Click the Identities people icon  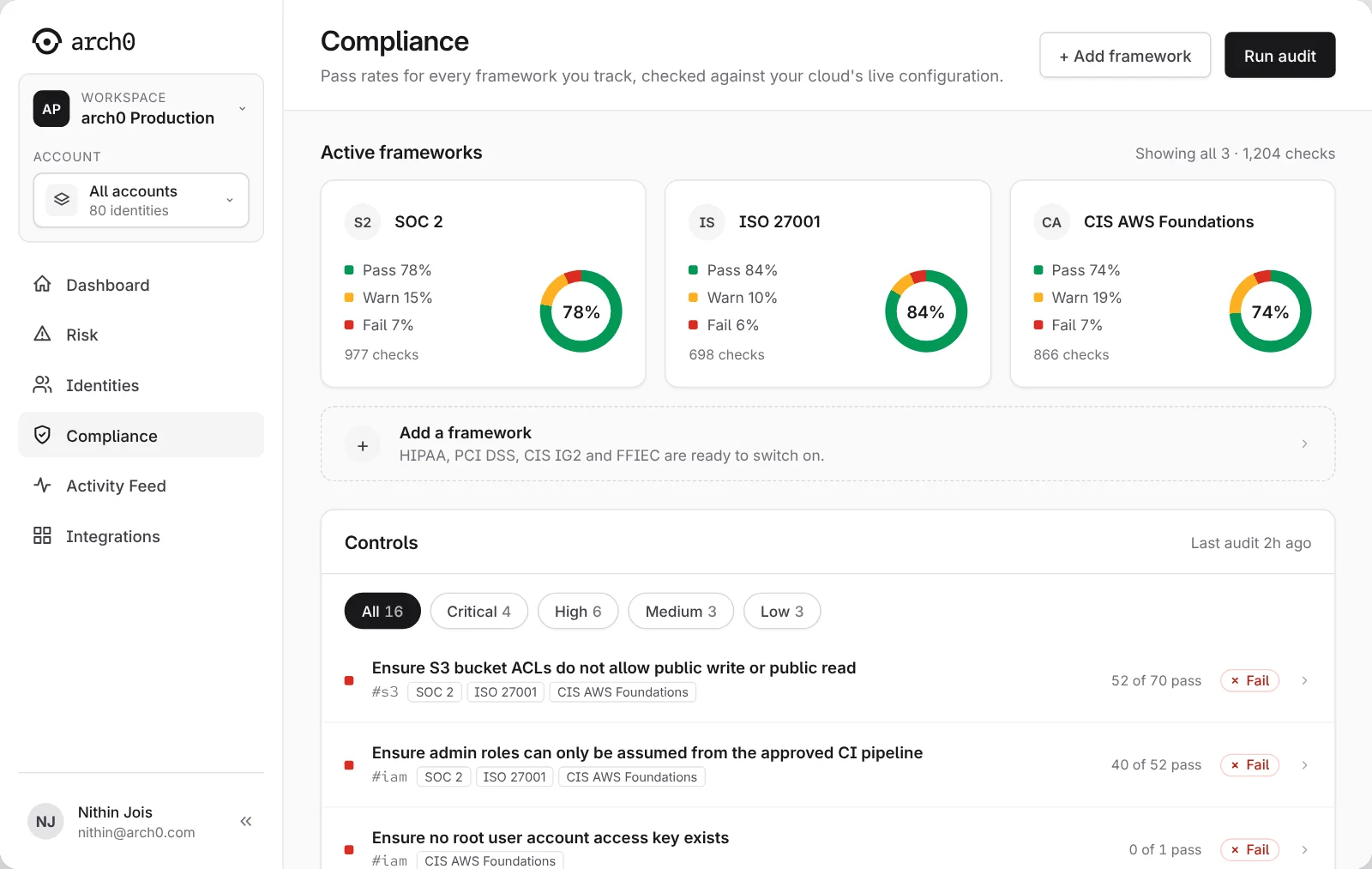click(x=42, y=384)
